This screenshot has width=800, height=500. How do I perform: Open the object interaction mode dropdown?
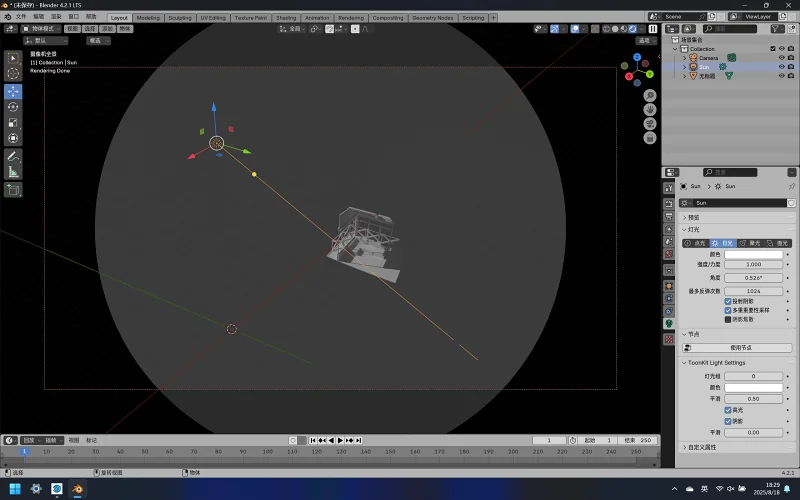pos(41,29)
